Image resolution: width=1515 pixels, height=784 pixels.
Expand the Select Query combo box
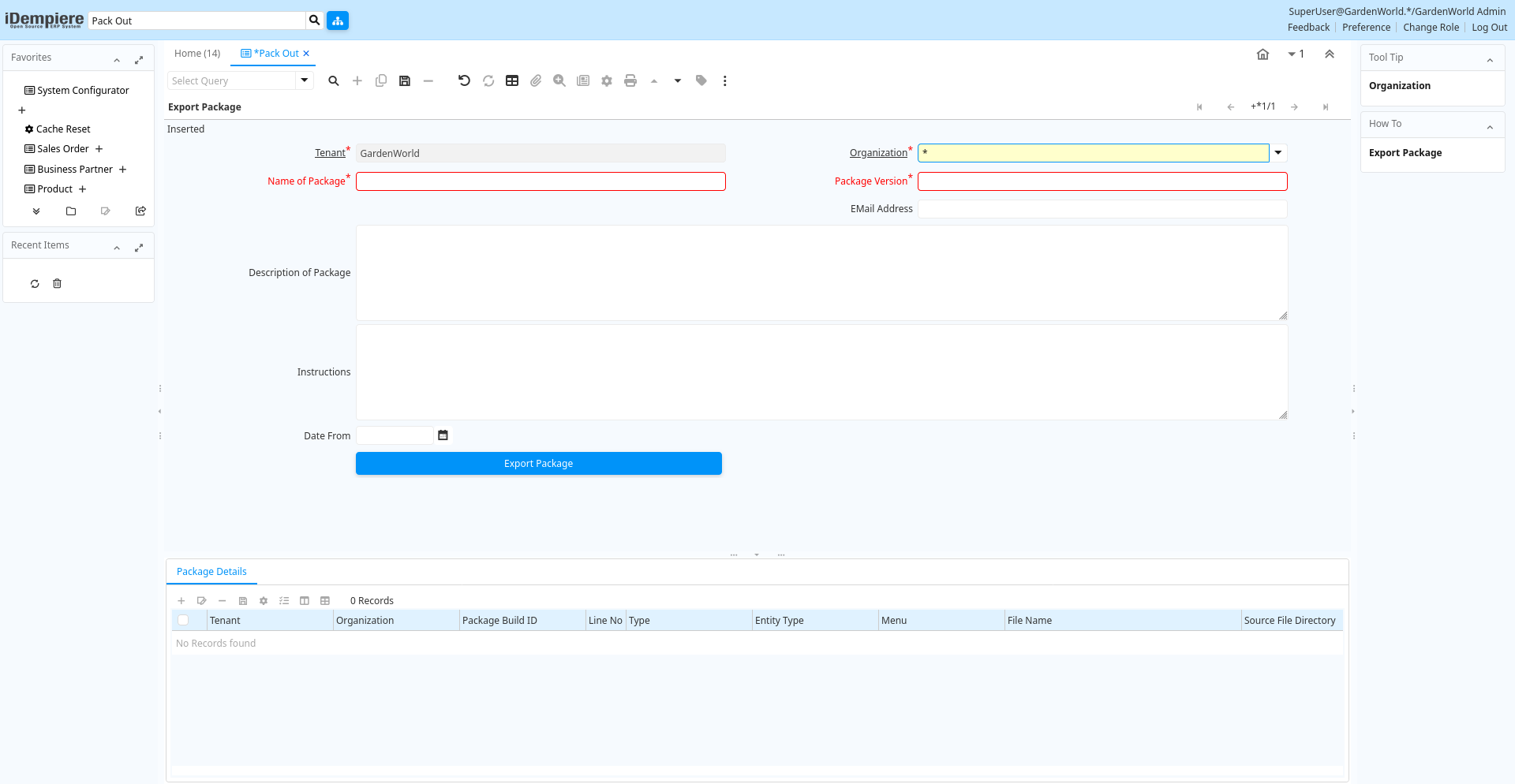(x=305, y=80)
